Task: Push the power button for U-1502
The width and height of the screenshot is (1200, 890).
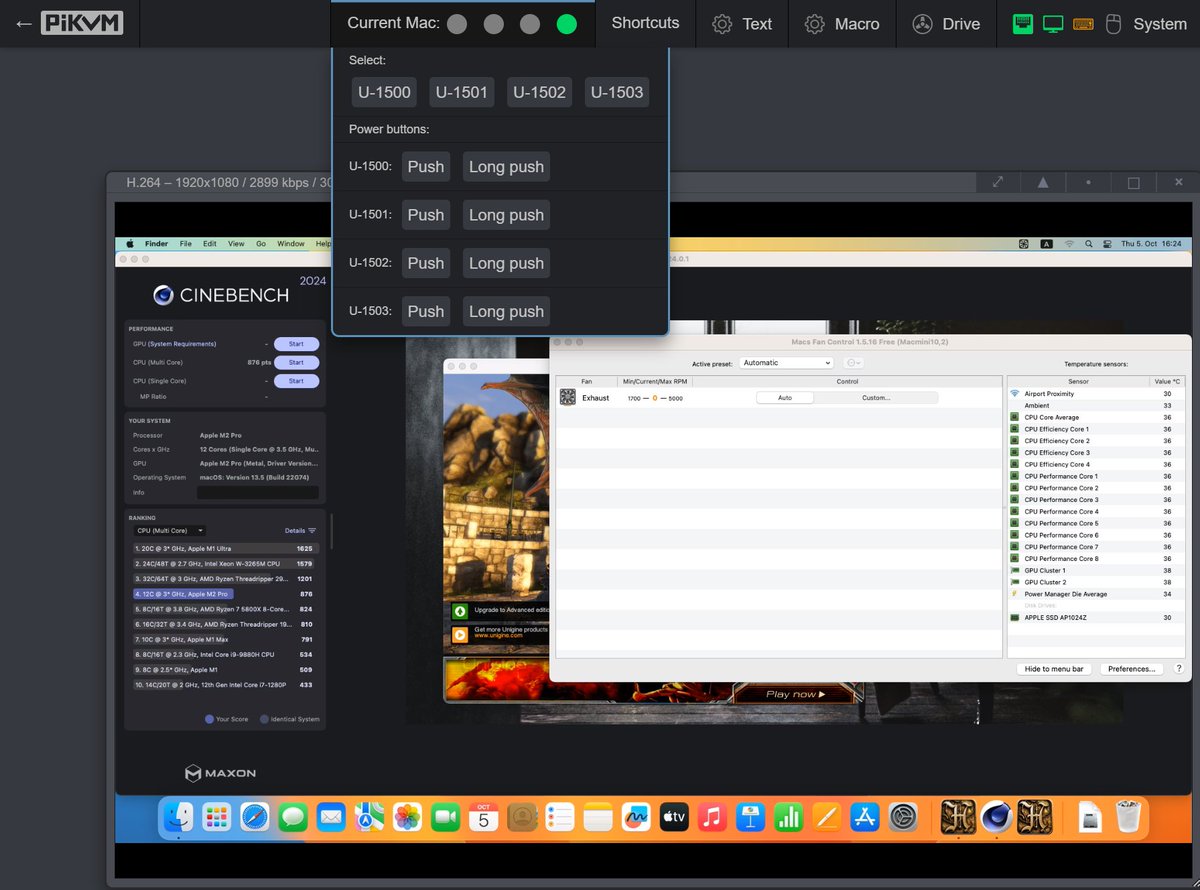Action: (426, 263)
